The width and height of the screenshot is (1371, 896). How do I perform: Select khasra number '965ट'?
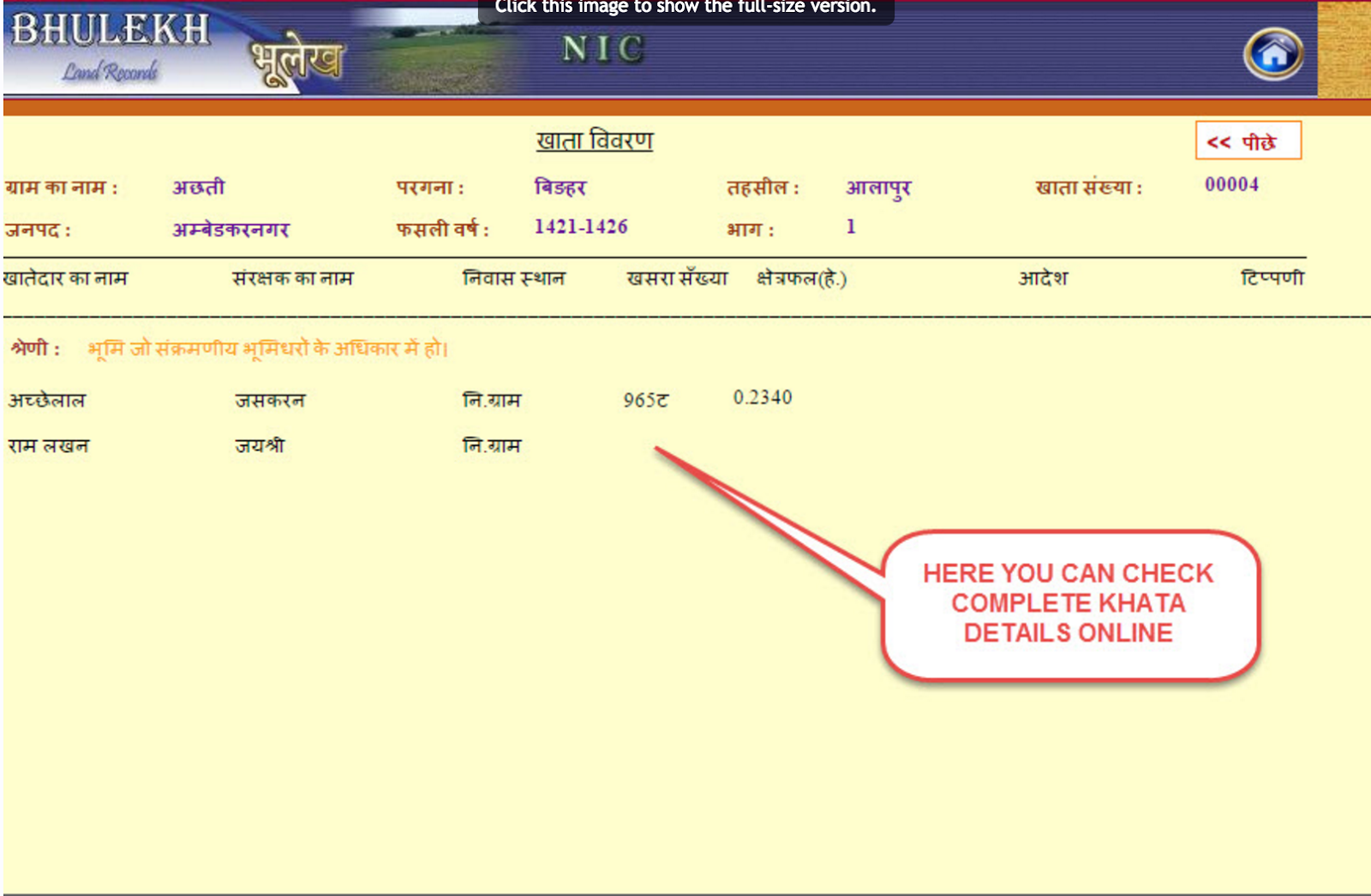coord(646,400)
